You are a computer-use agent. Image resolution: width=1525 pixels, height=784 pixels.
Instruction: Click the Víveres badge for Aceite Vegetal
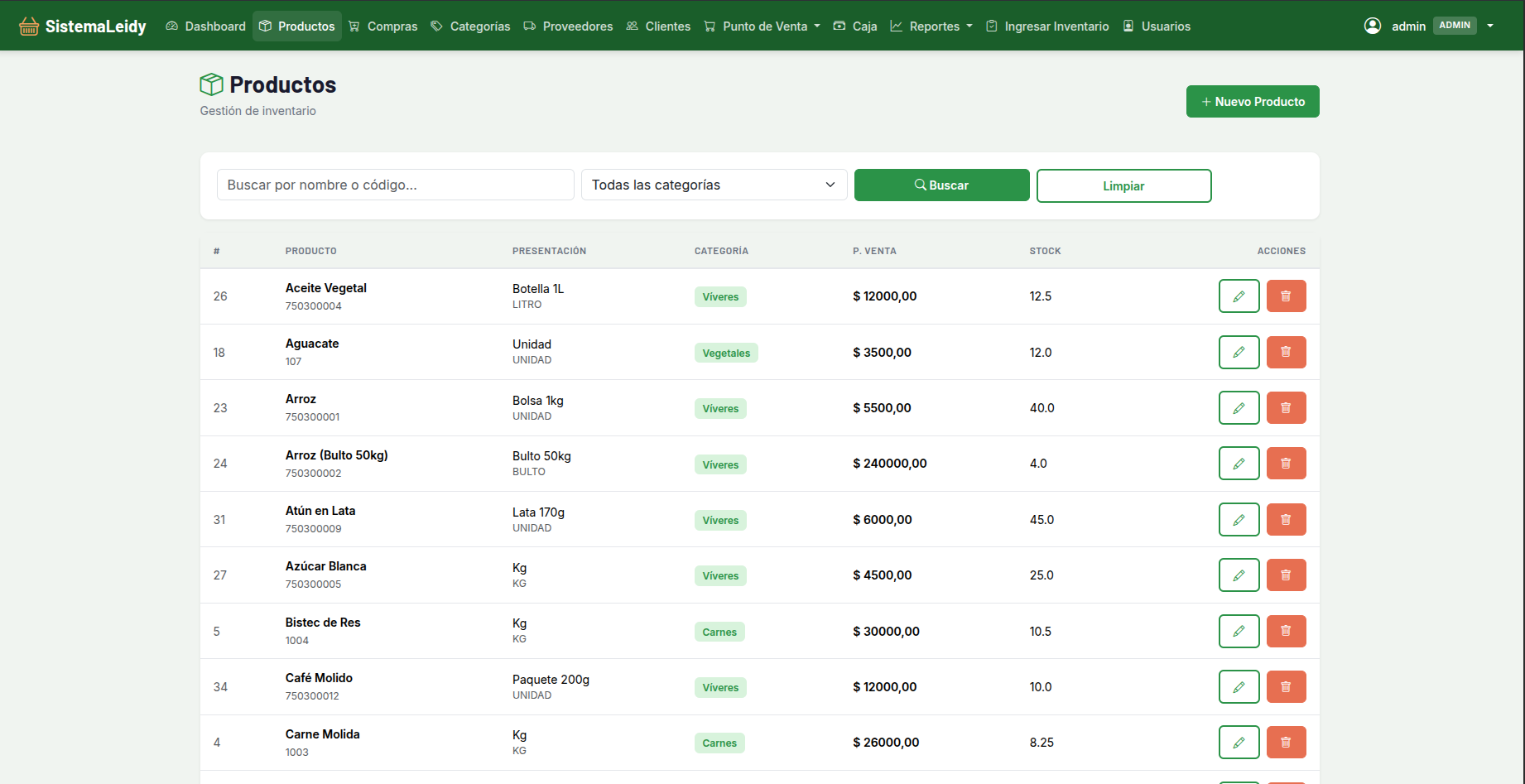(x=720, y=297)
